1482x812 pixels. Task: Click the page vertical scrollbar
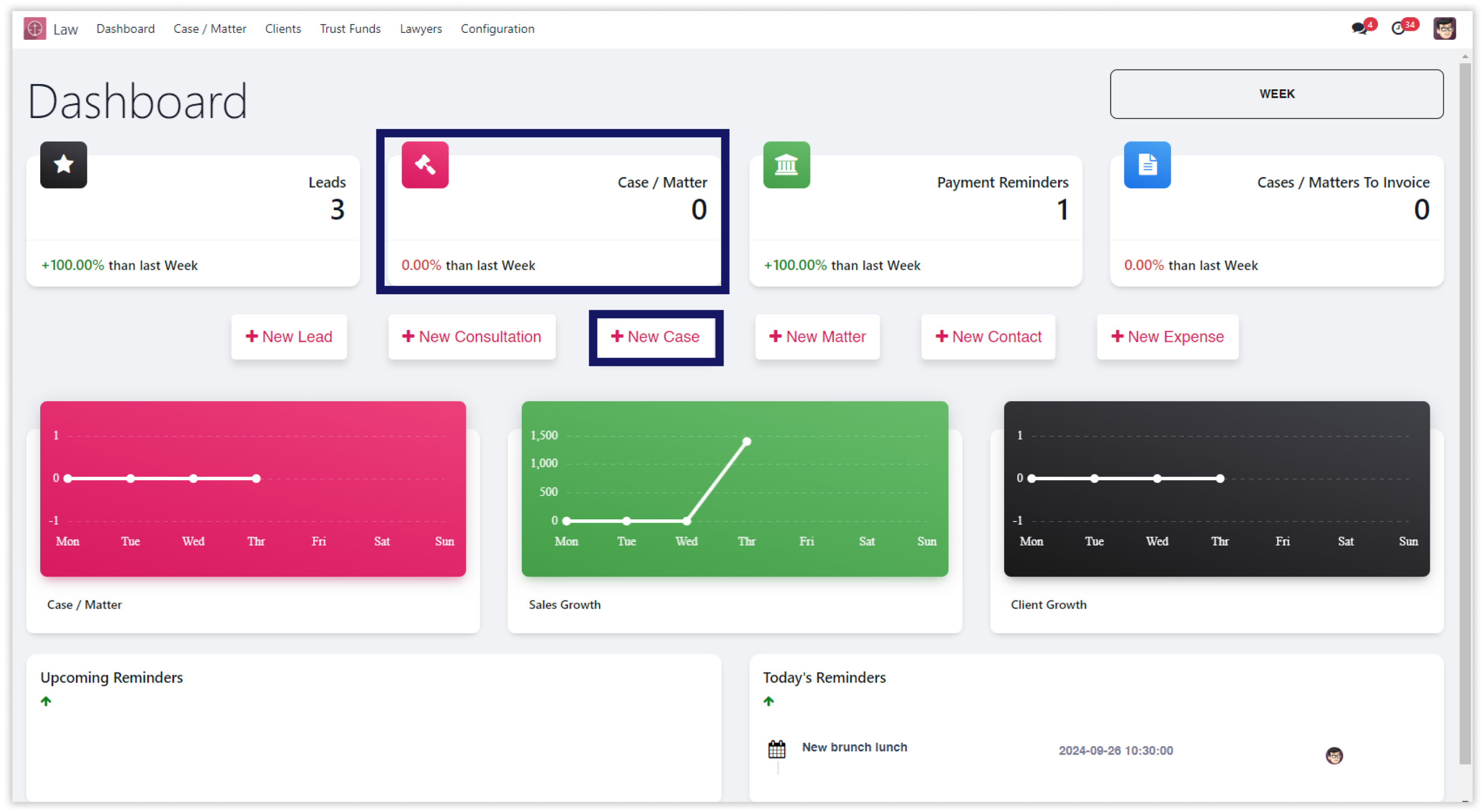point(1465,413)
